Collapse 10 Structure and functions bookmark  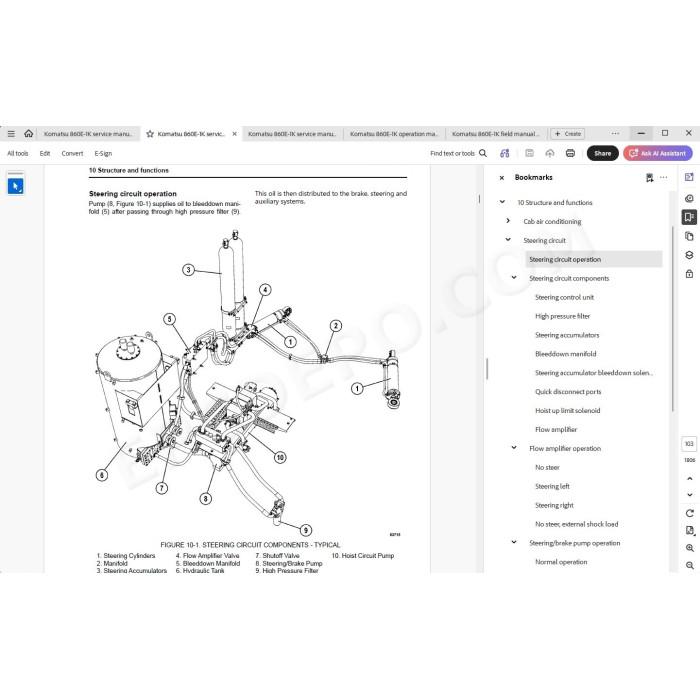click(x=502, y=202)
